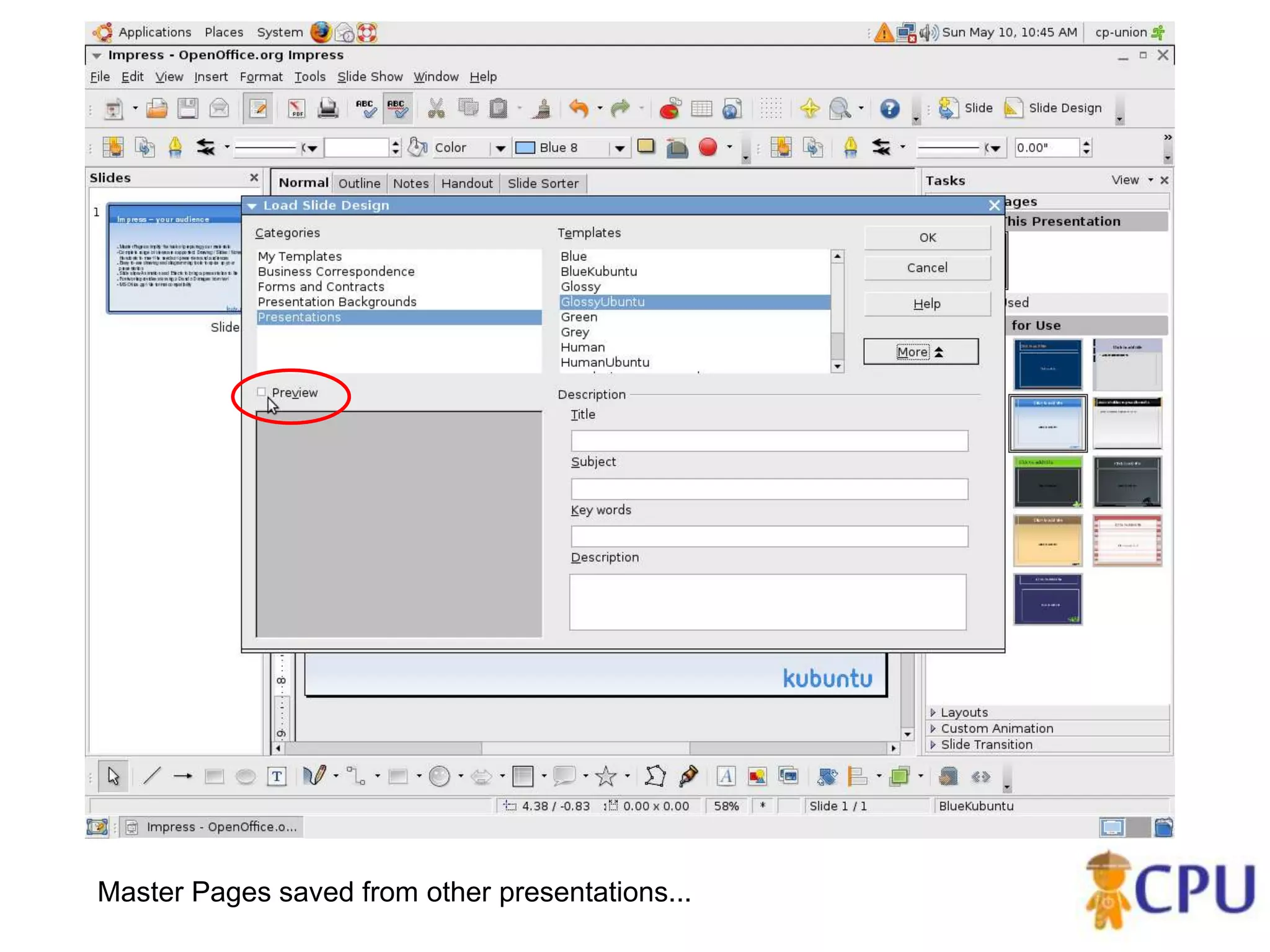Open the Tasks View dropdown

click(x=1132, y=180)
